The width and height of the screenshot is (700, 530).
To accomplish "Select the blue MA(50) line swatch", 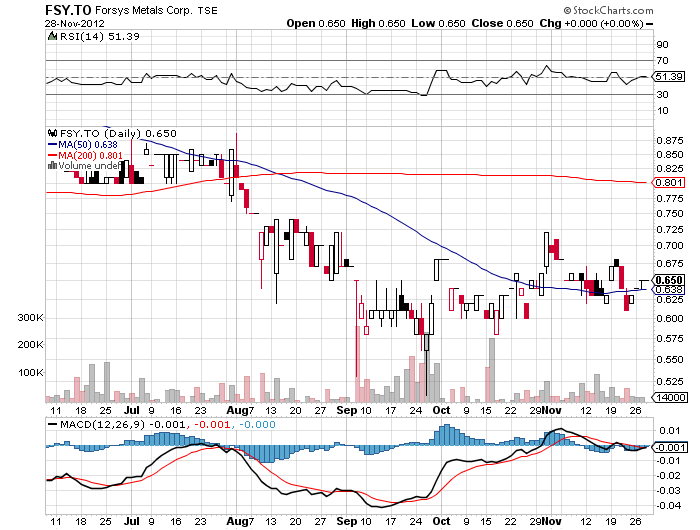I will 52,145.
